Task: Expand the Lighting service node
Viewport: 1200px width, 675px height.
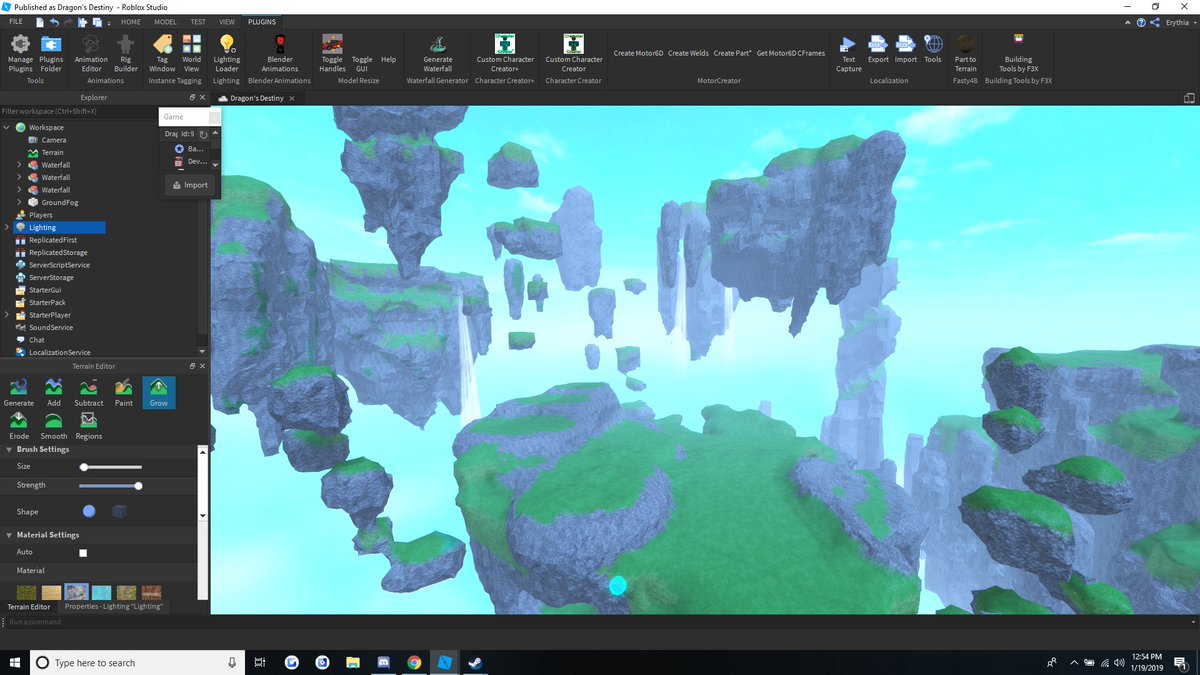Action: [x=7, y=228]
